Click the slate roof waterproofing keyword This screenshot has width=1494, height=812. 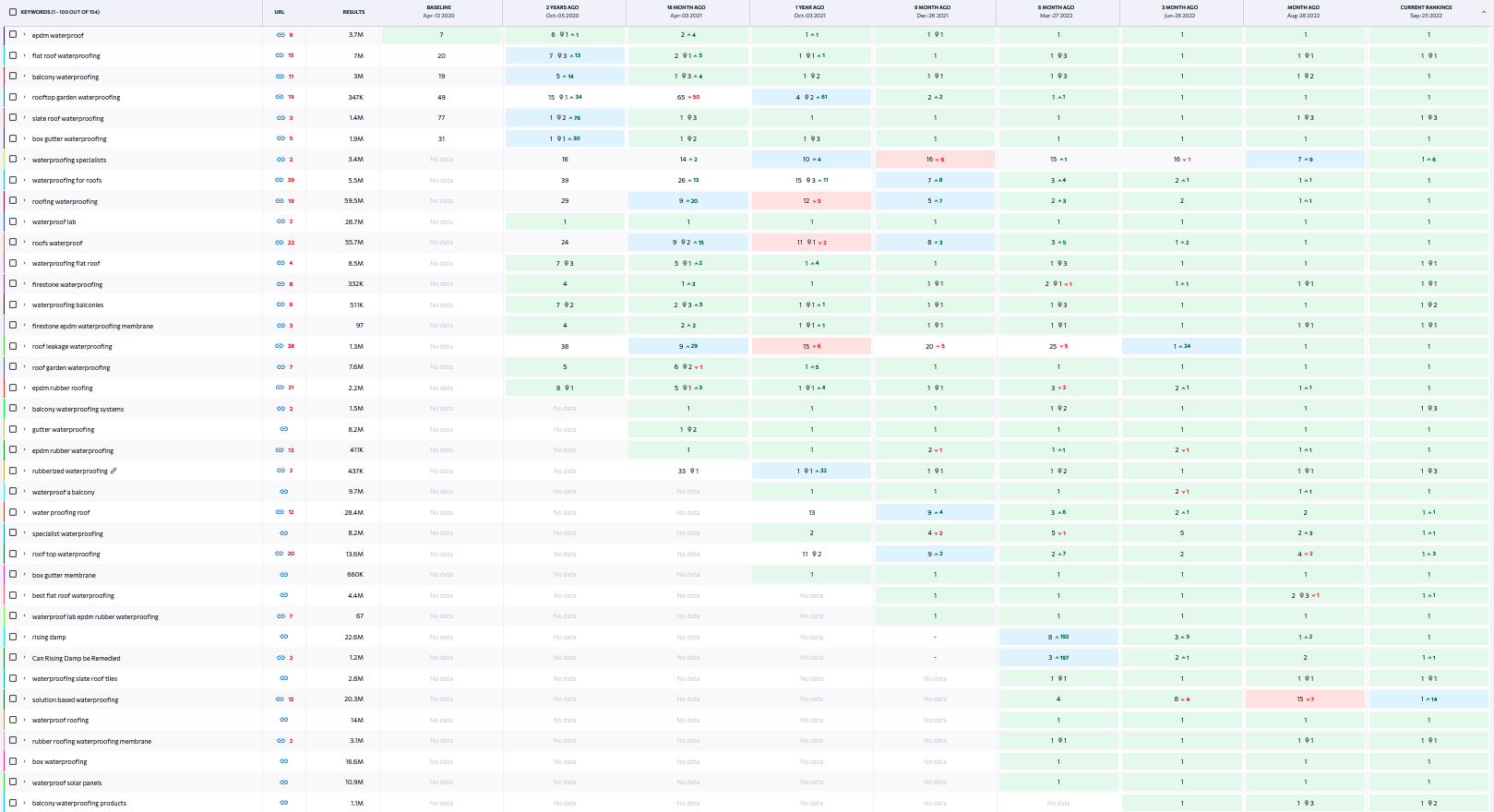pos(68,118)
